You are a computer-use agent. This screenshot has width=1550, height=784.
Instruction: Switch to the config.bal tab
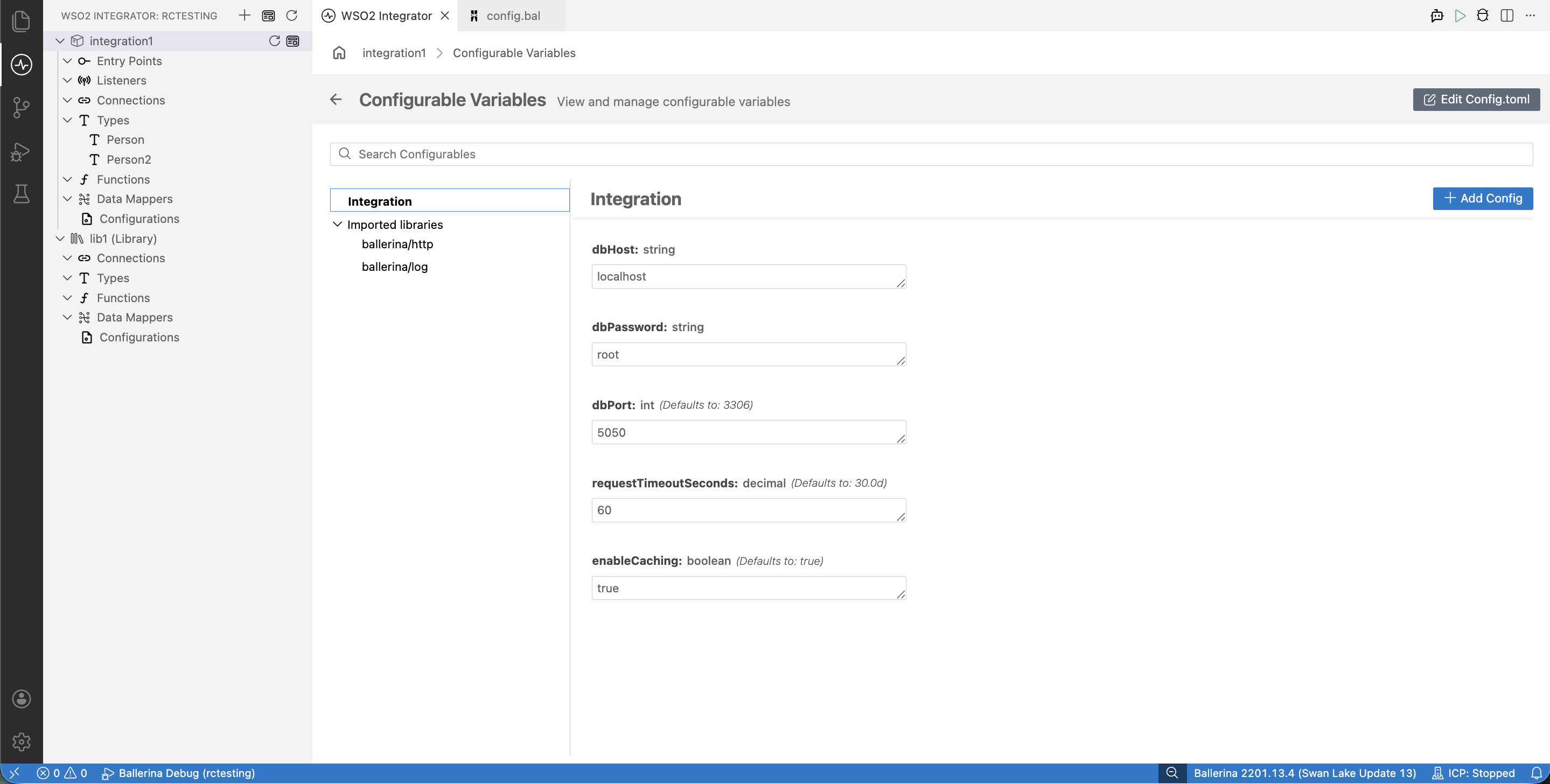[512, 16]
